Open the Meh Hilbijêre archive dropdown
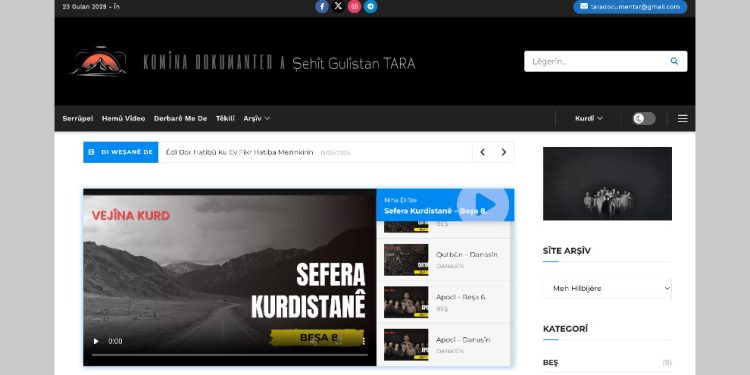 (607, 288)
